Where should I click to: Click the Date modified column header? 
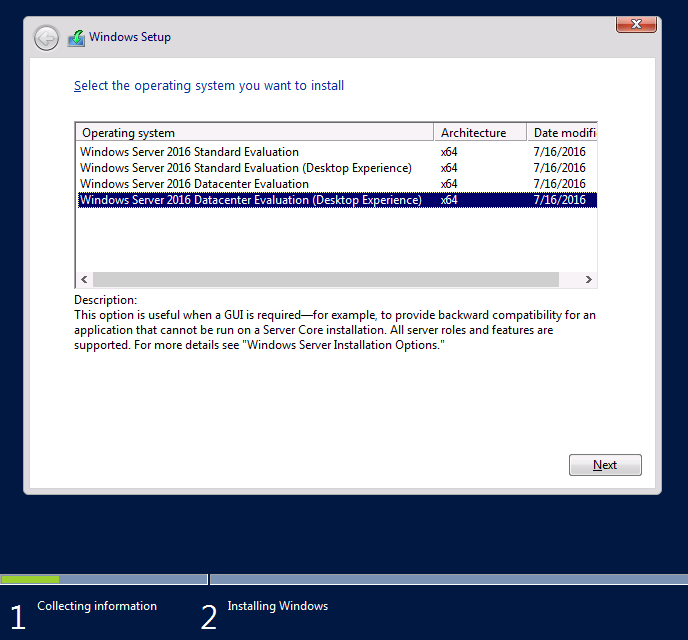[x=562, y=132]
